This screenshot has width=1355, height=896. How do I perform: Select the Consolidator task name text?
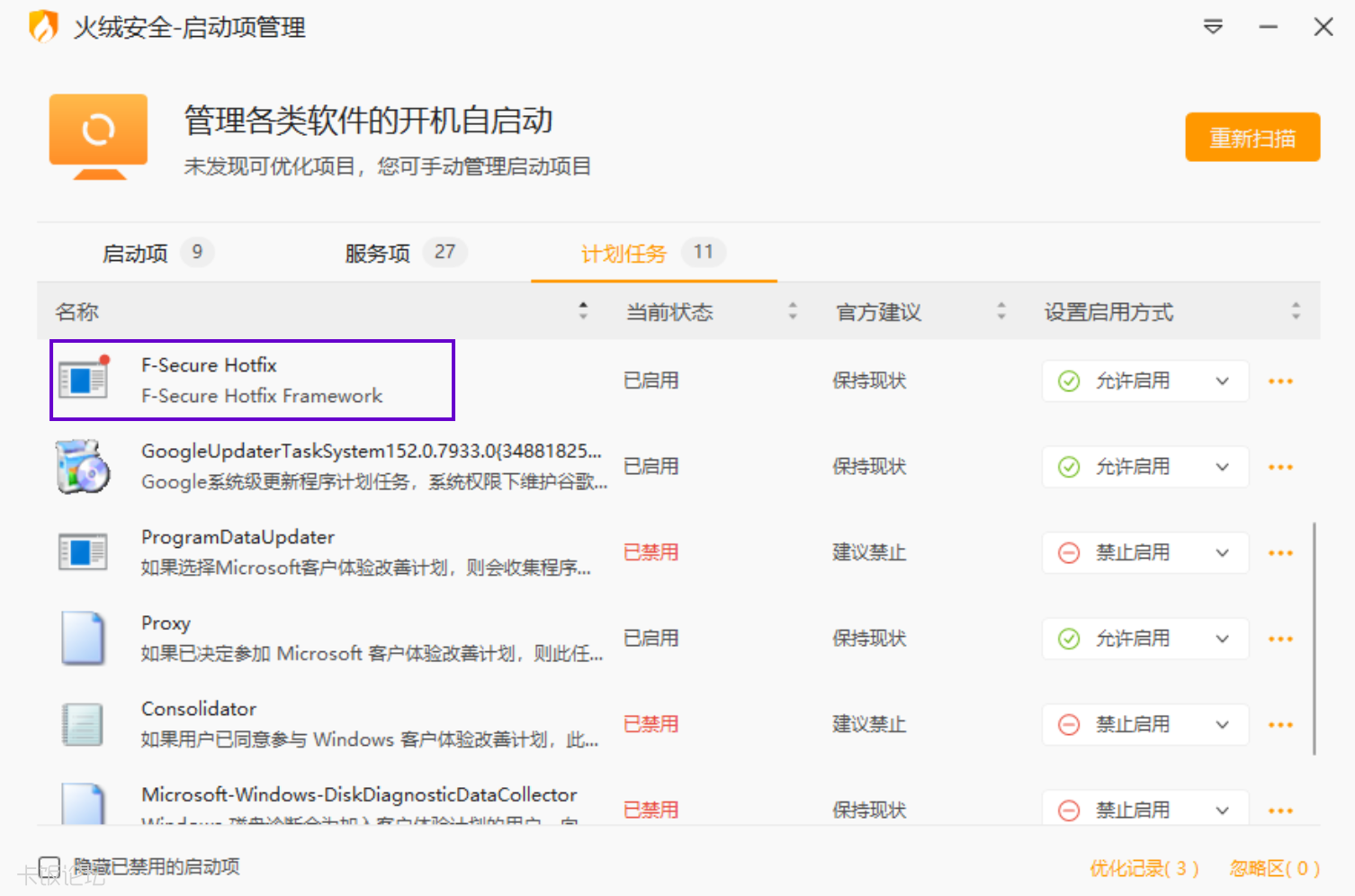coord(199,709)
